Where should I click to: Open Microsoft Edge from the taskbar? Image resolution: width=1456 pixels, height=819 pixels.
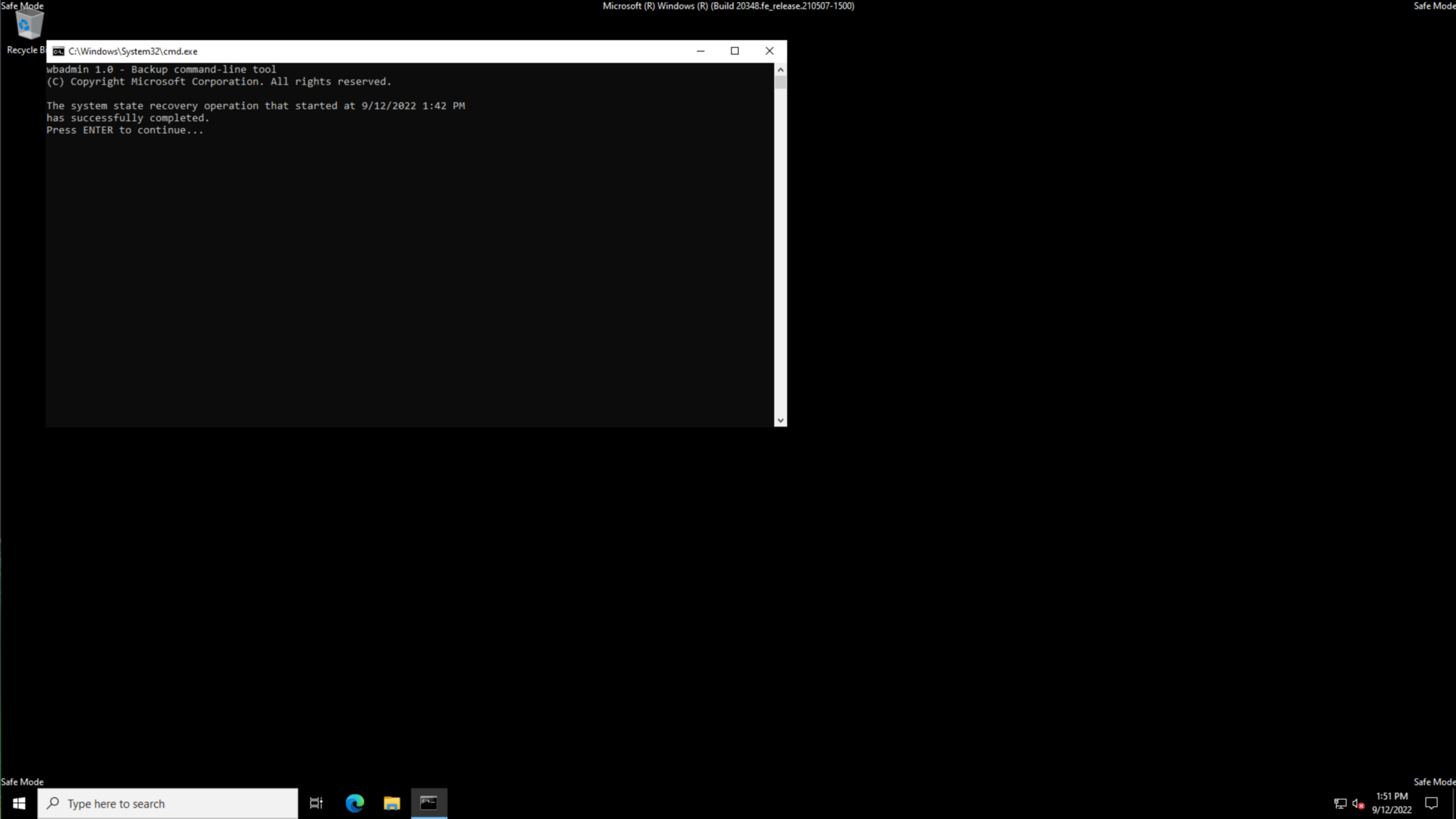point(353,803)
